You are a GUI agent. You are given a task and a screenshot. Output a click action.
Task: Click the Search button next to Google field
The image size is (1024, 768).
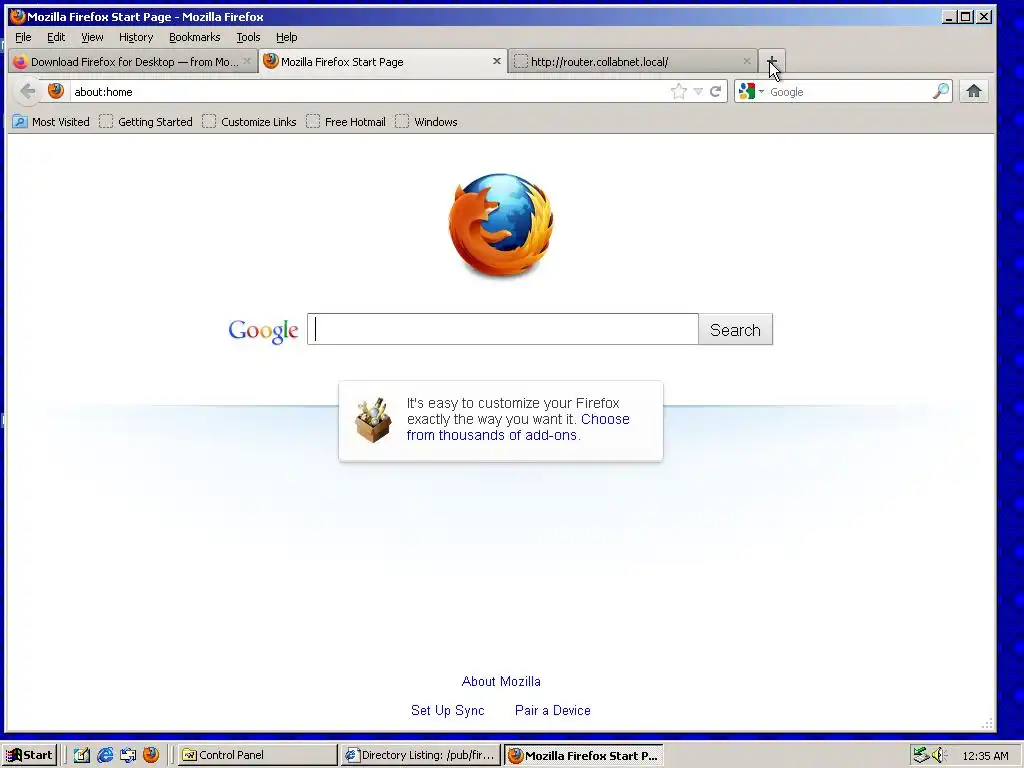click(x=735, y=329)
